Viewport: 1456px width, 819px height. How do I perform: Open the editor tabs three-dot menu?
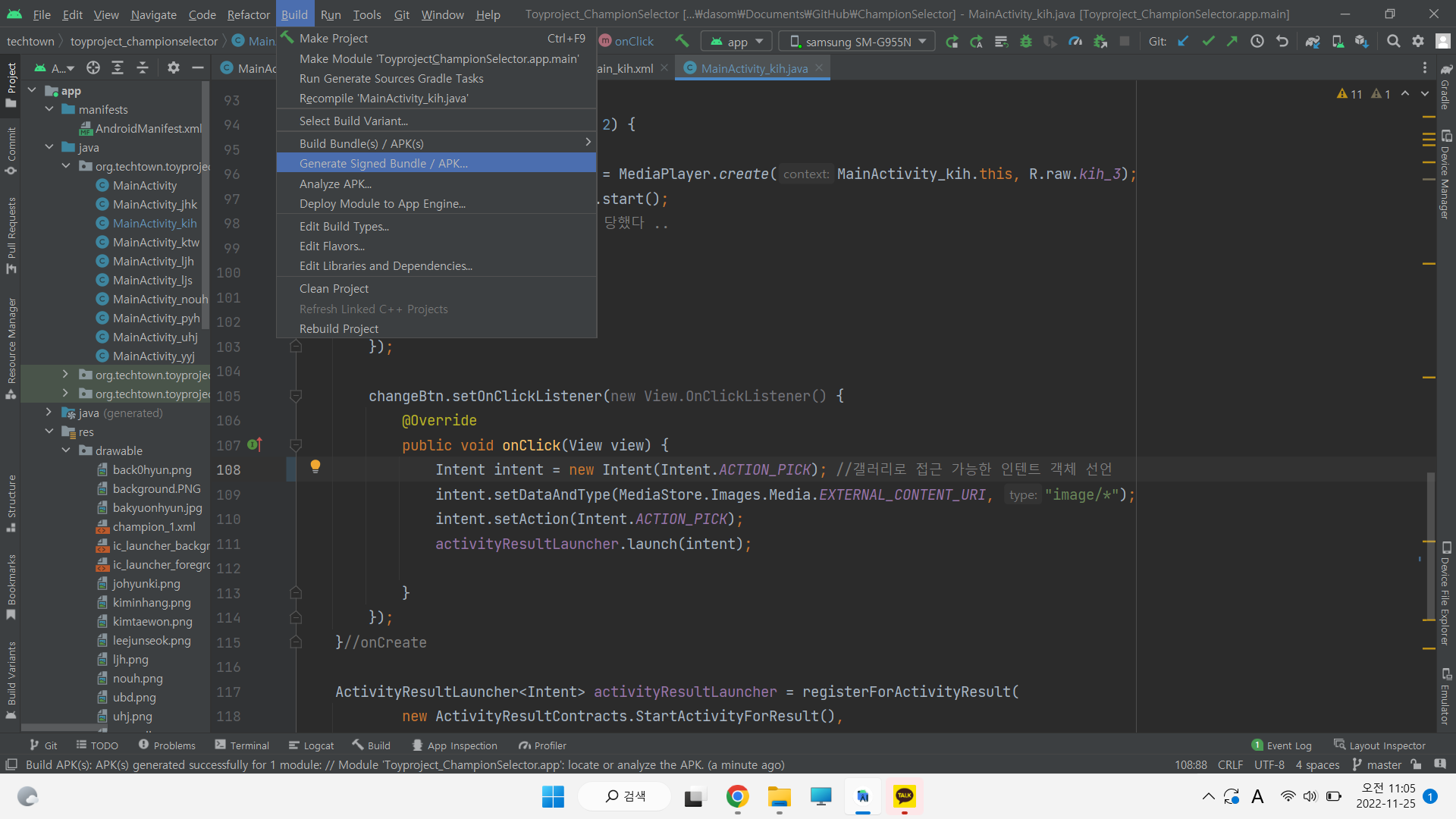click(x=1425, y=68)
